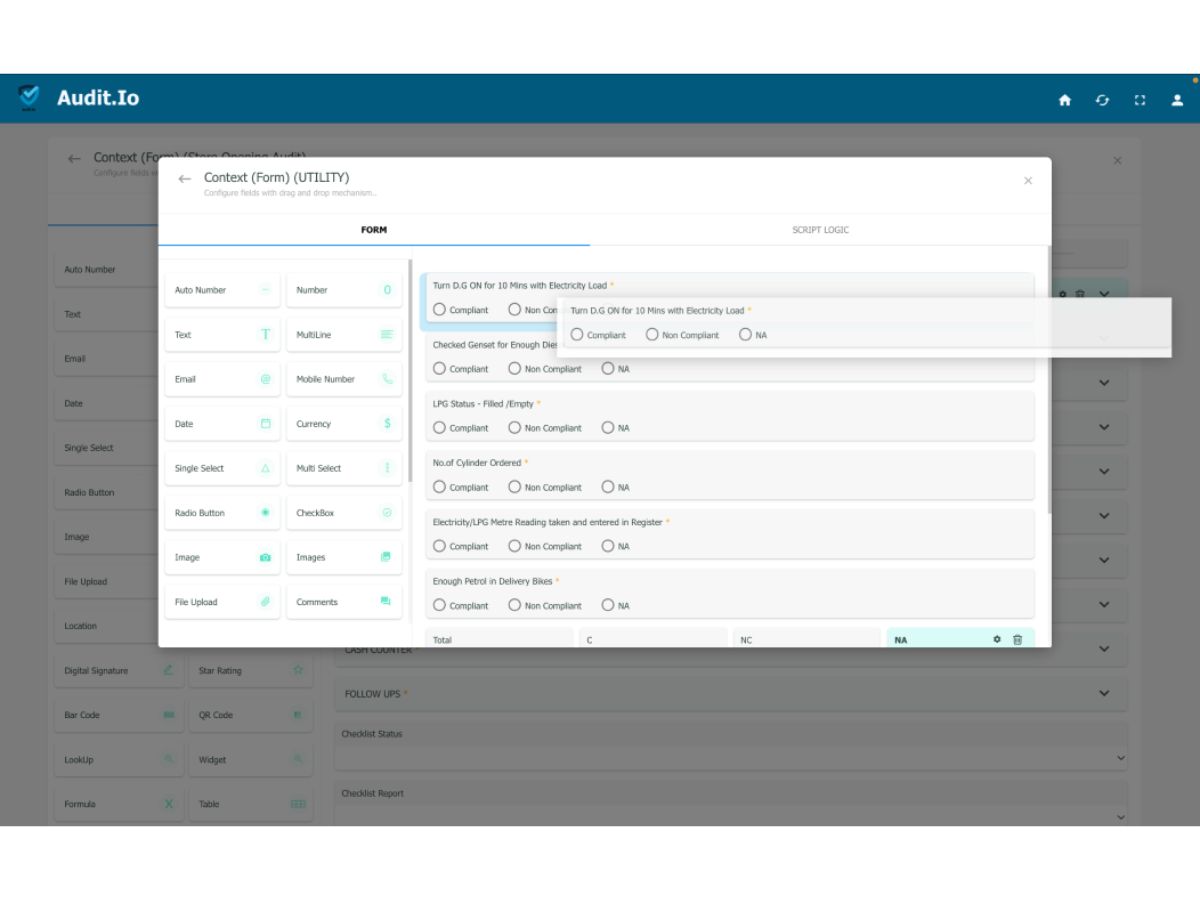Expand the CASH COUNTER section chevron in background

pyautogui.click(x=1104, y=649)
